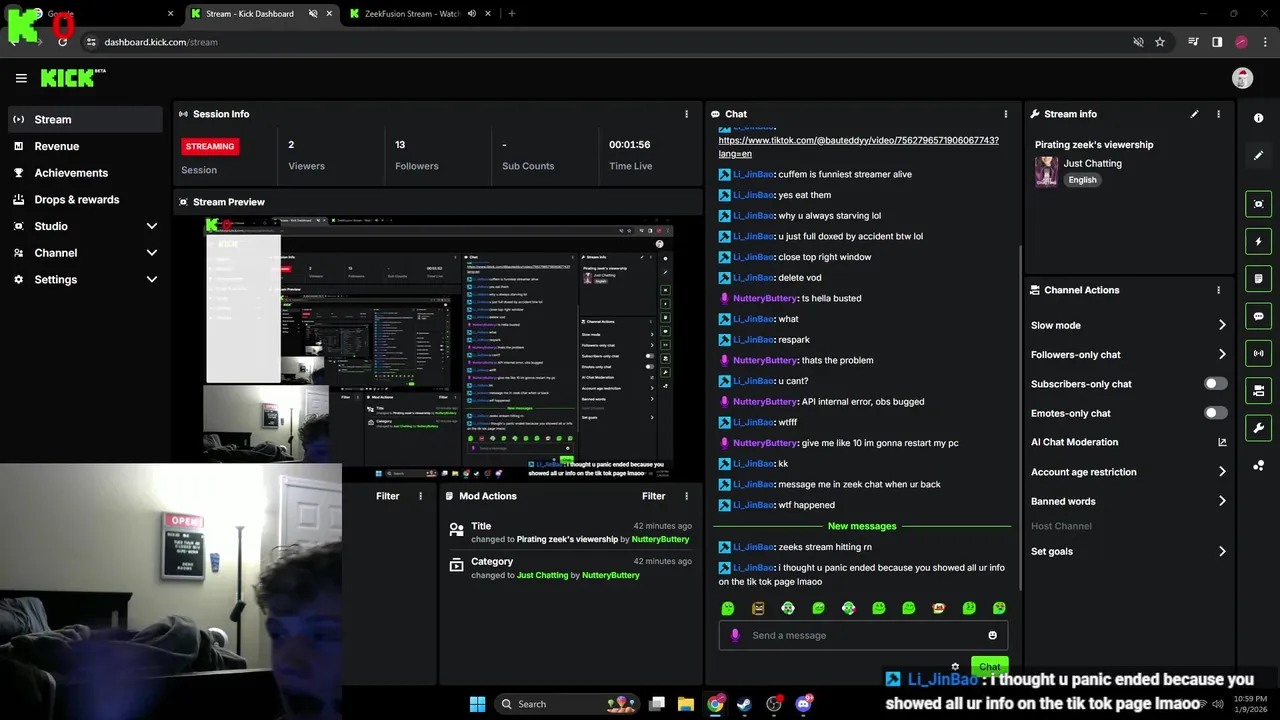
Task: Open Account age restriction options
Action: [1129, 472]
